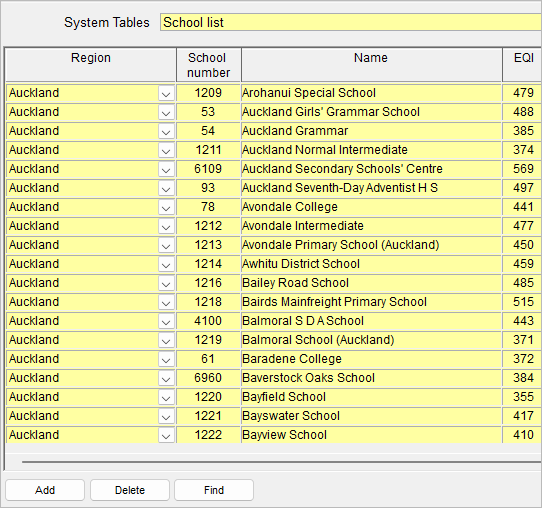Click the School number column header
The width and height of the screenshot is (542, 508).
208,65
